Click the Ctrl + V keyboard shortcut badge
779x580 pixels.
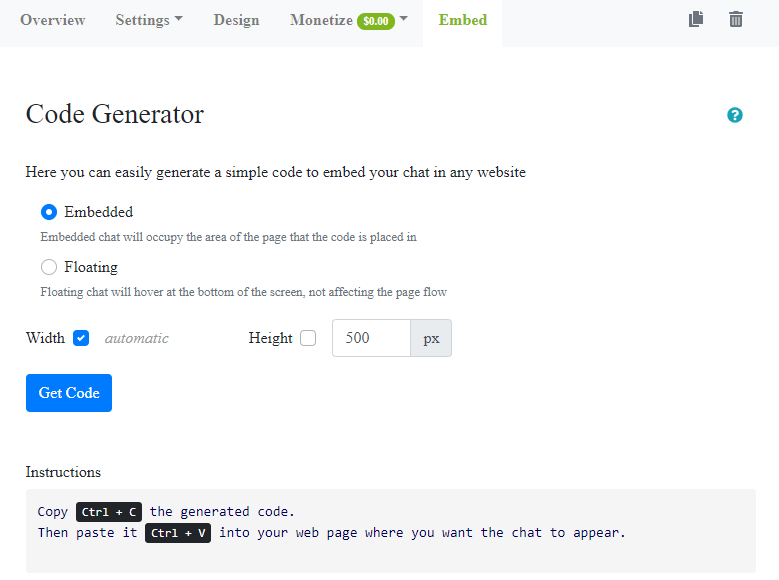click(x=178, y=532)
